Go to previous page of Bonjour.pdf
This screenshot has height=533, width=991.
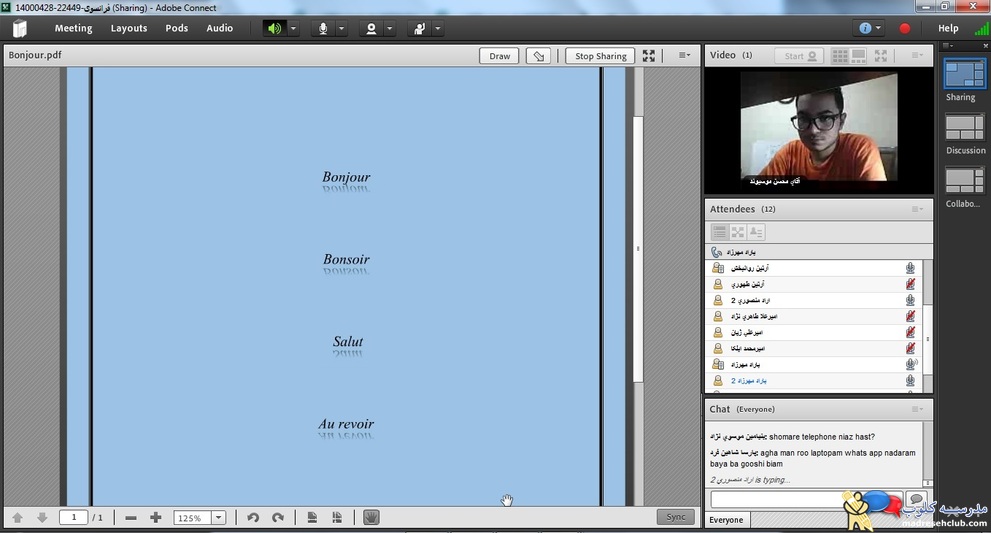click(x=17, y=517)
